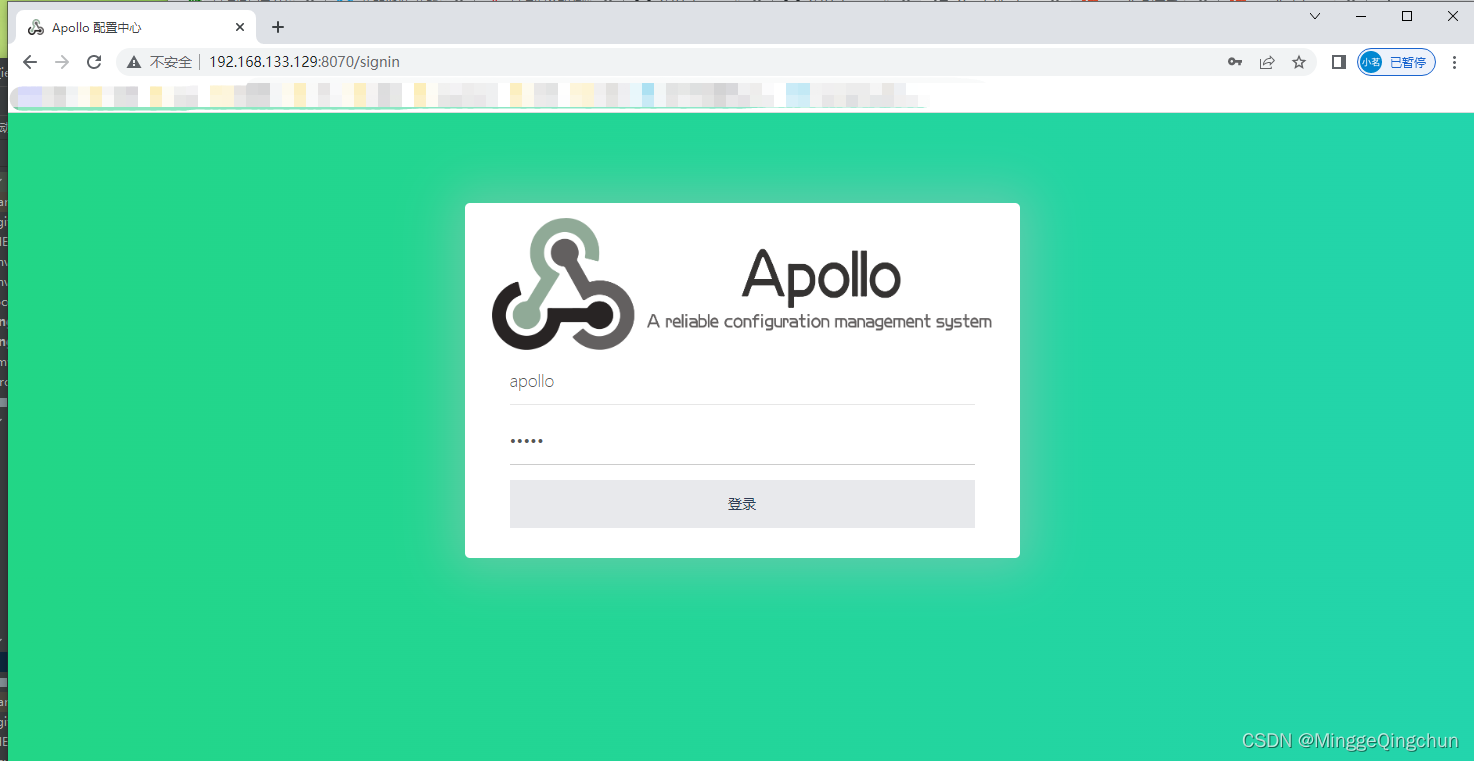Click the 登录 login button
1474x761 pixels.
(x=742, y=504)
